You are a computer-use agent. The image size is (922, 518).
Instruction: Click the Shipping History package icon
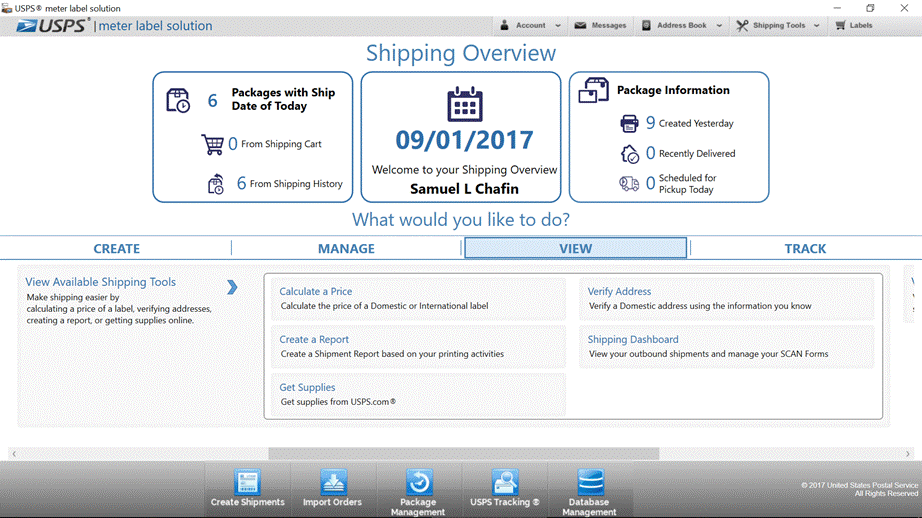pos(216,184)
